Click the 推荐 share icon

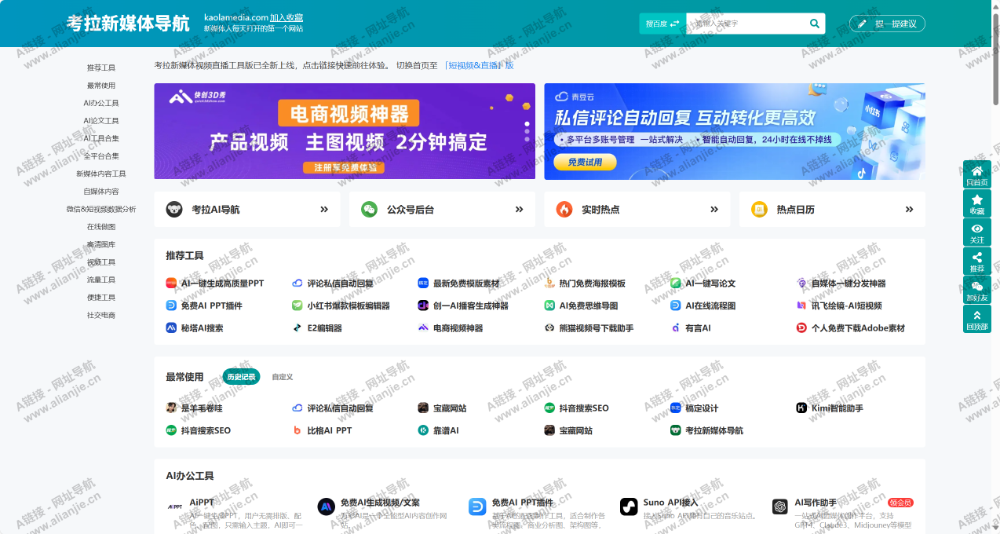click(976, 258)
